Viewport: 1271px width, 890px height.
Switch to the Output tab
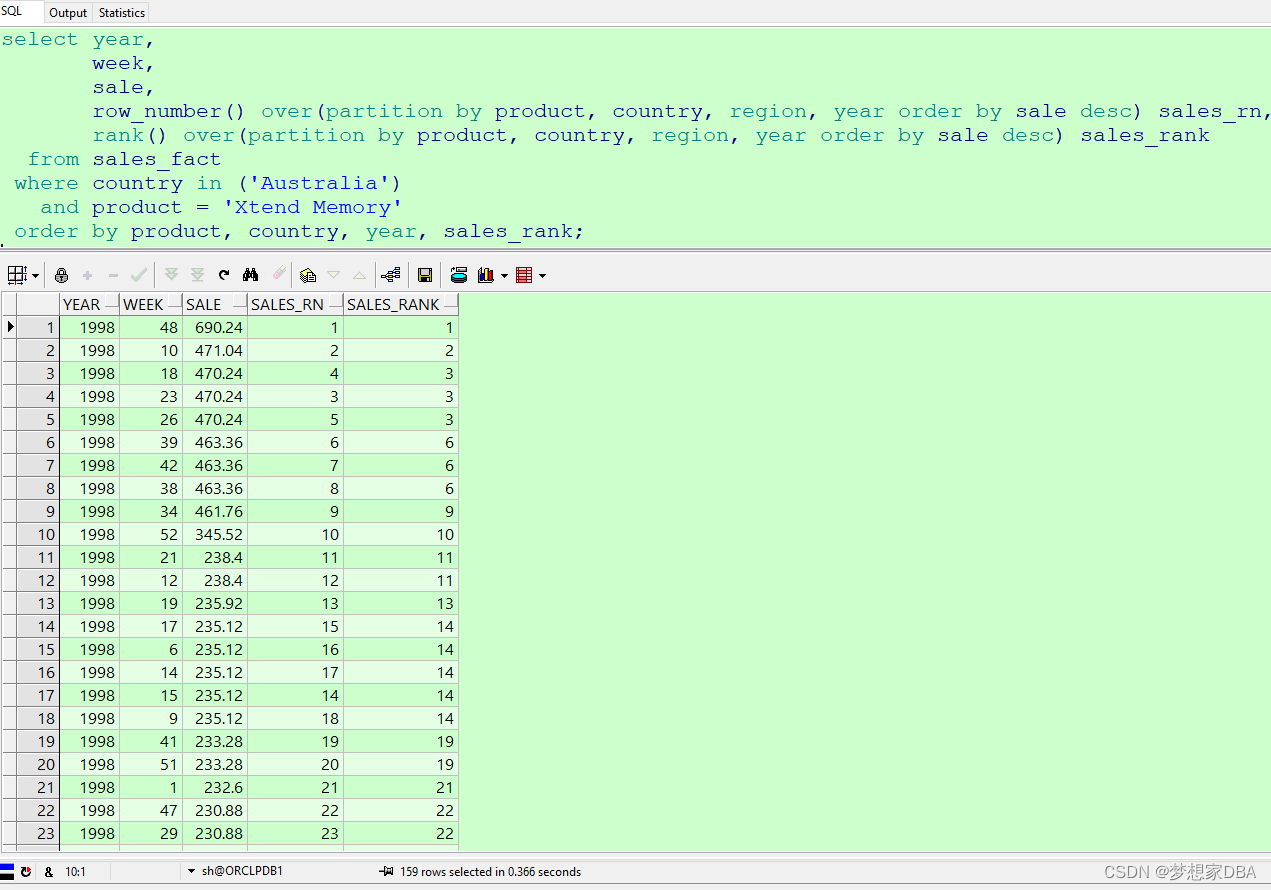pyautogui.click(x=67, y=12)
